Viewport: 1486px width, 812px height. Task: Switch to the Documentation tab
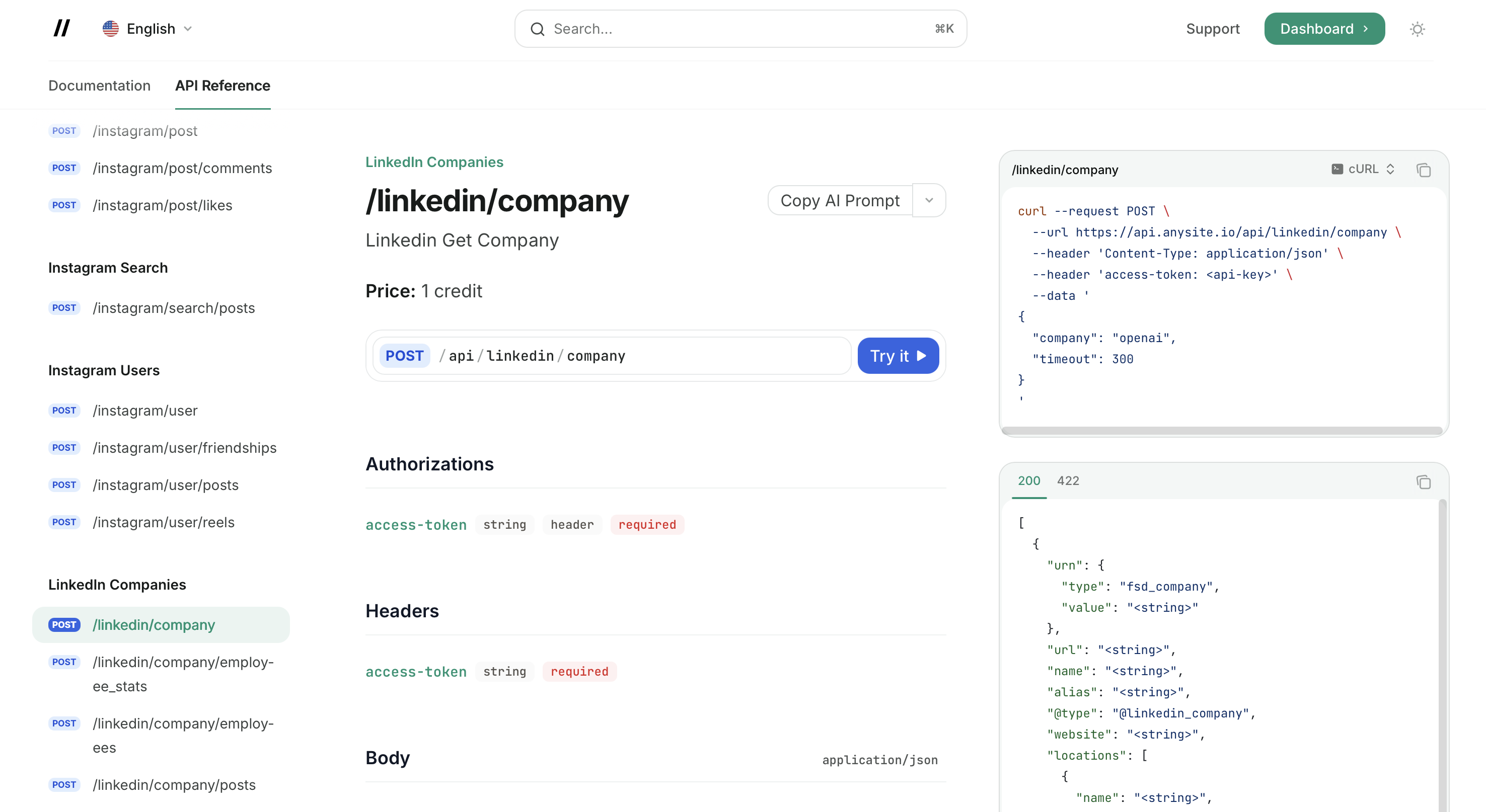[x=99, y=86]
